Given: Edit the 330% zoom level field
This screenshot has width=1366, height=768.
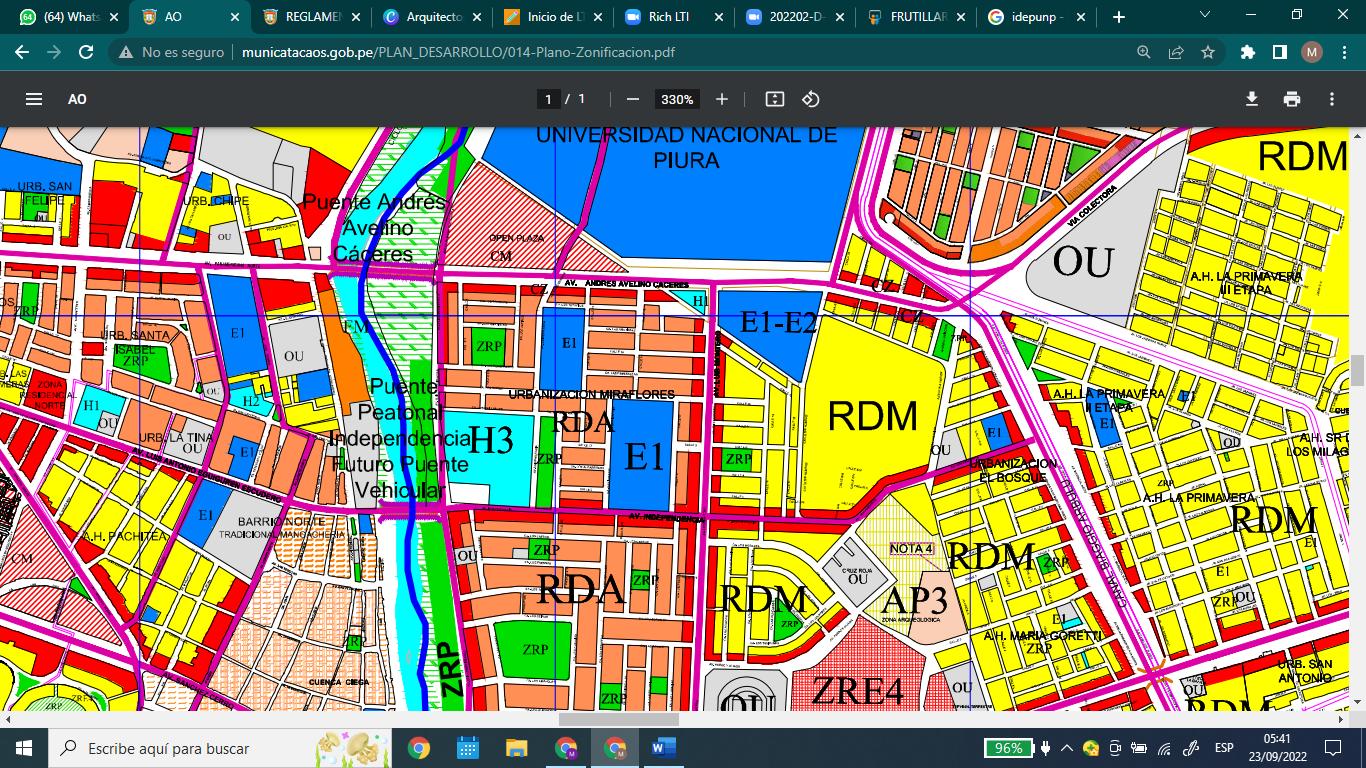Looking at the screenshot, I should tap(677, 99).
